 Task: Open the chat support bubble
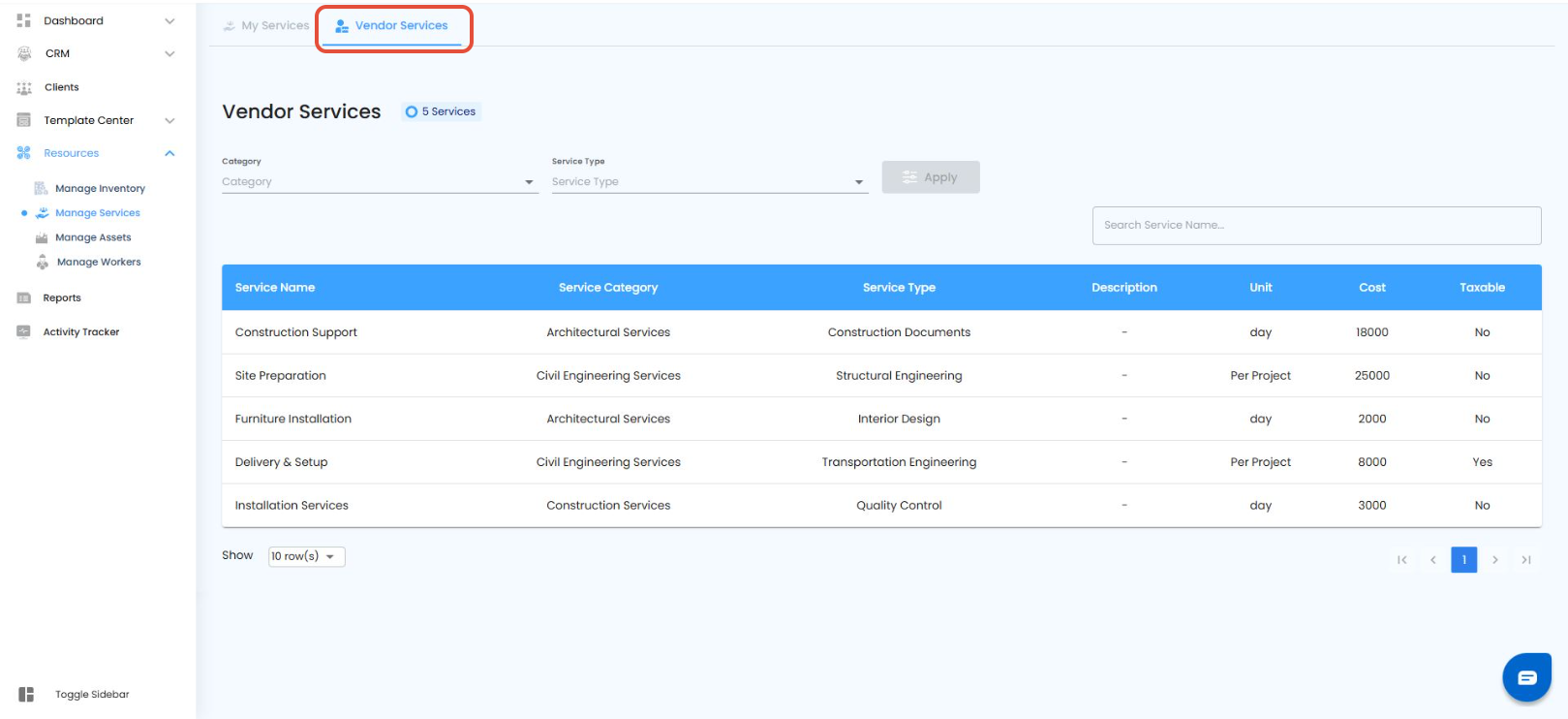[x=1527, y=677]
